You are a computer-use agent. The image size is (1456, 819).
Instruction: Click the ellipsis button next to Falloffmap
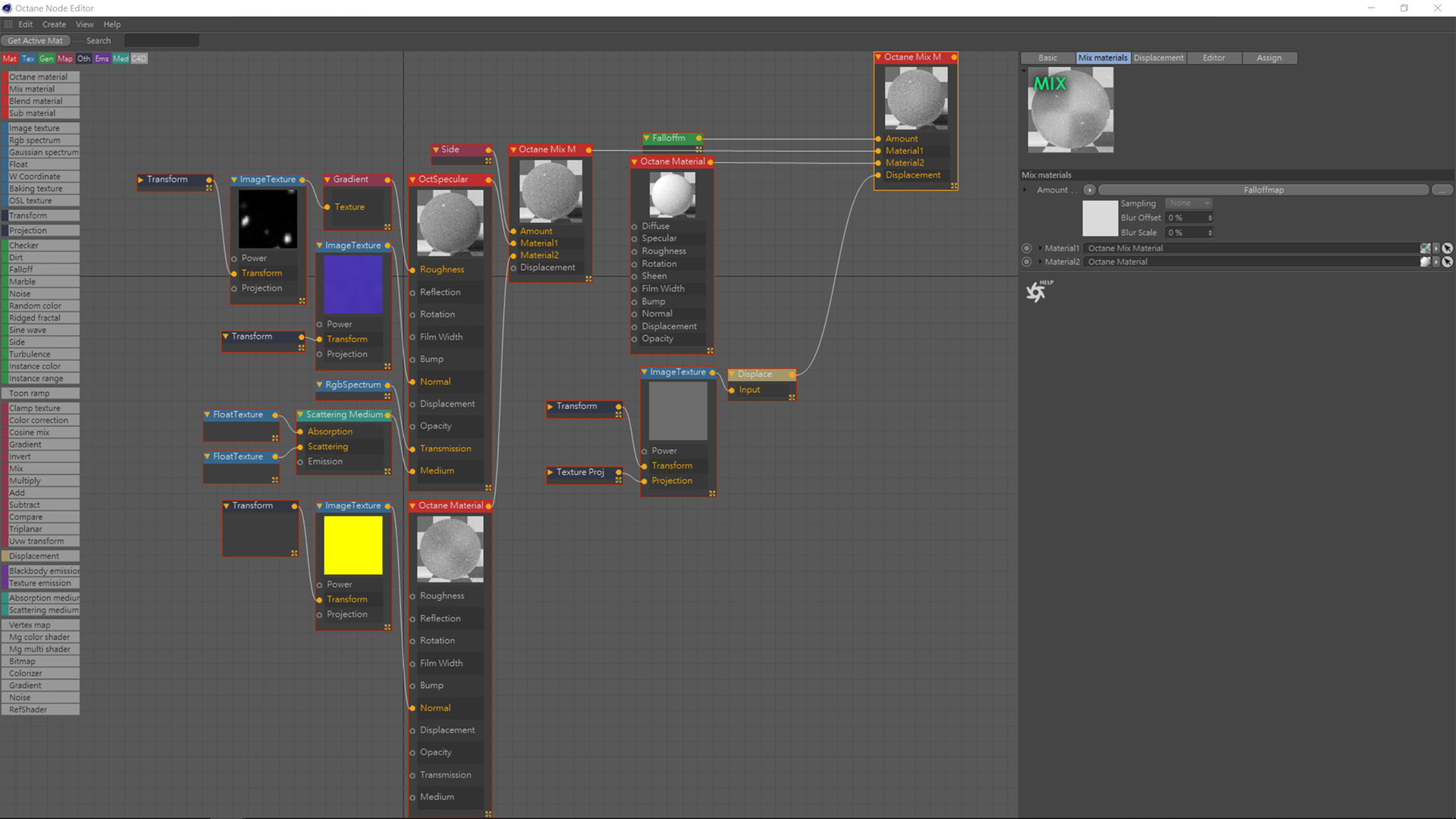[x=1442, y=190]
